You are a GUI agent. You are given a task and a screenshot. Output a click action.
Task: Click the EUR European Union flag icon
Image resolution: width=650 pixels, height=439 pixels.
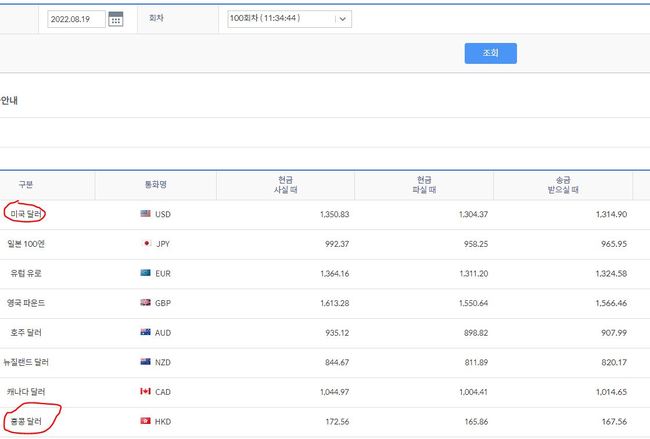point(145,273)
